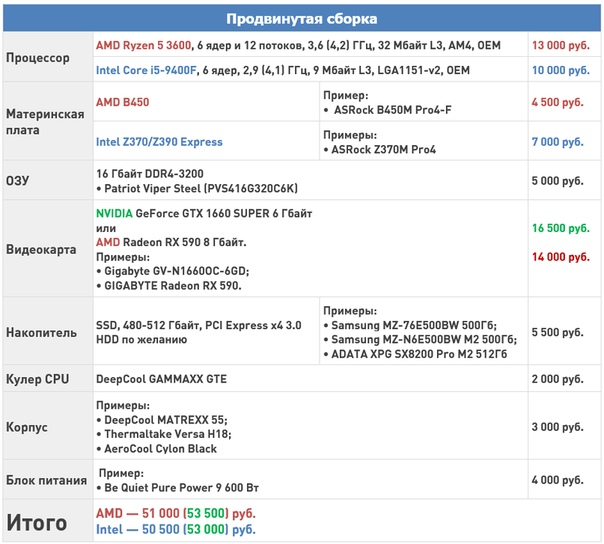Screen dimensions: 604x544
Task: Select the green '16 500 руб.' price
Action: click(561, 228)
